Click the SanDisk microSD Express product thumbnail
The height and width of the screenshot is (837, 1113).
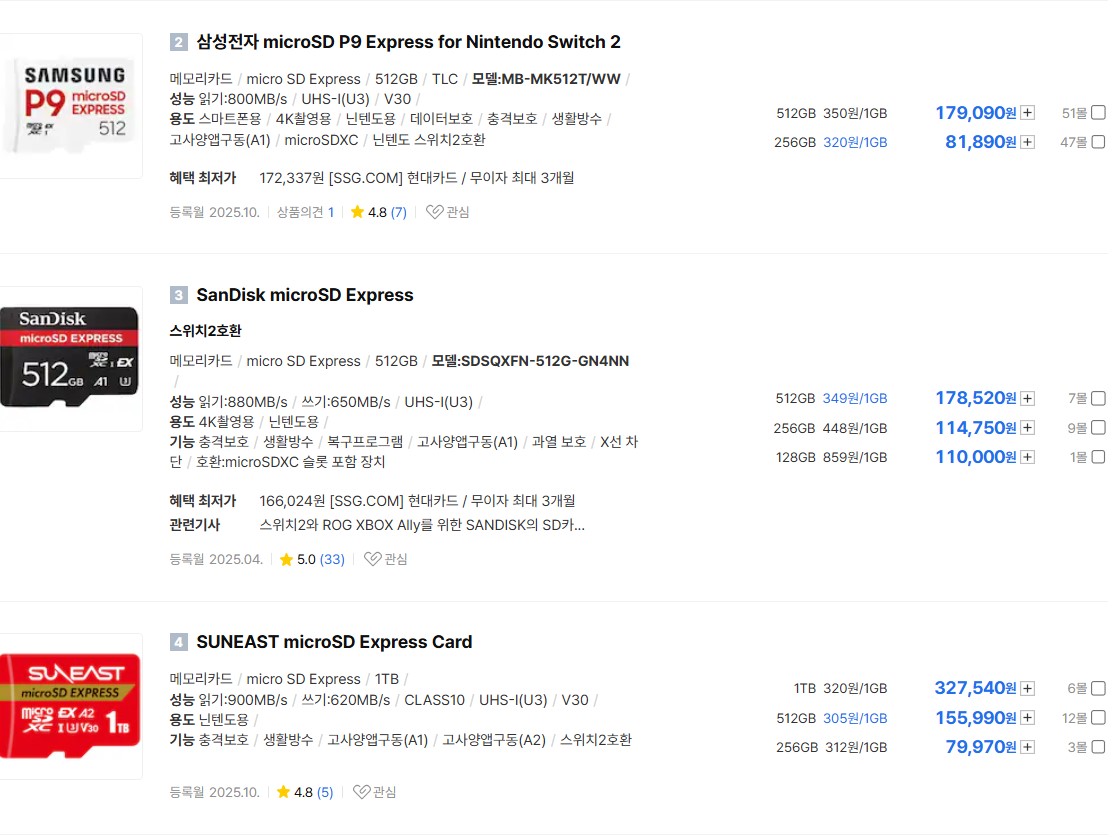[x=70, y=357]
